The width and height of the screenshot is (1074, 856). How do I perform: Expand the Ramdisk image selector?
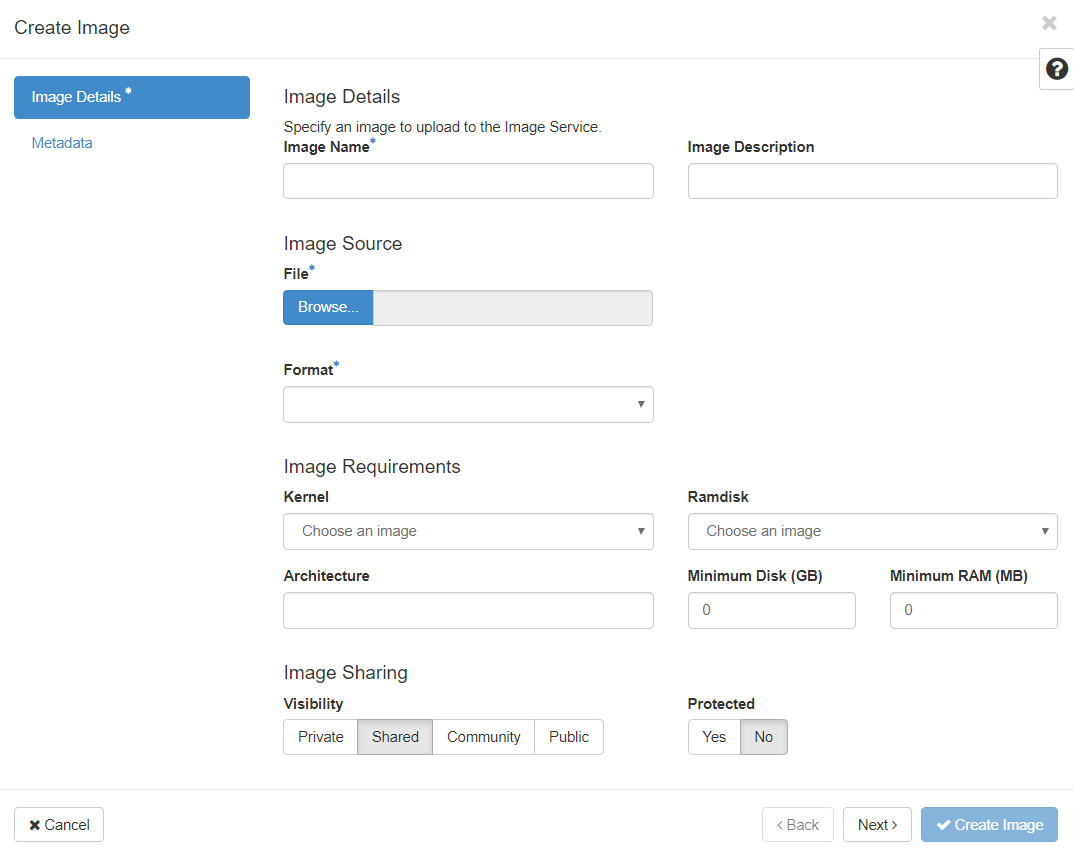tap(872, 531)
